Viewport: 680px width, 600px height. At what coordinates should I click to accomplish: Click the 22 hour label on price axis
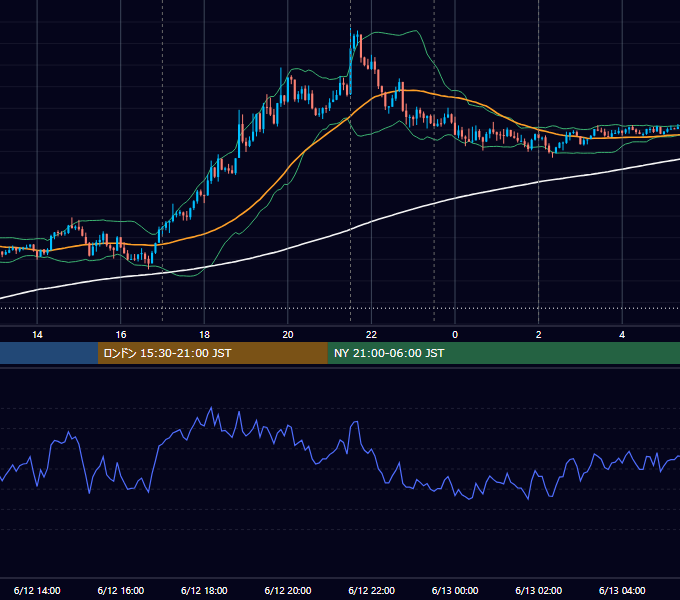tap(371, 335)
